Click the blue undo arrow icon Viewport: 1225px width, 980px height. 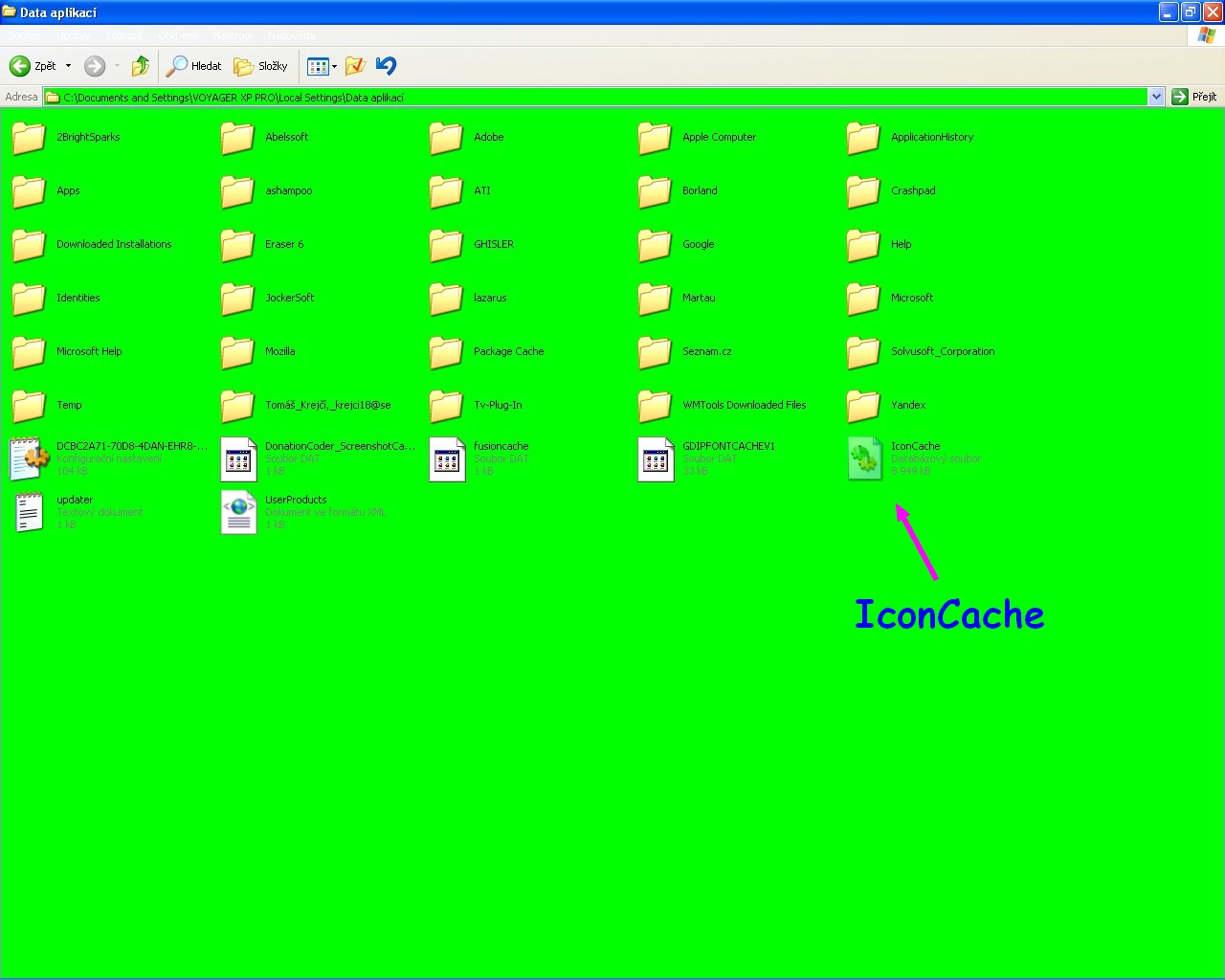point(386,66)
